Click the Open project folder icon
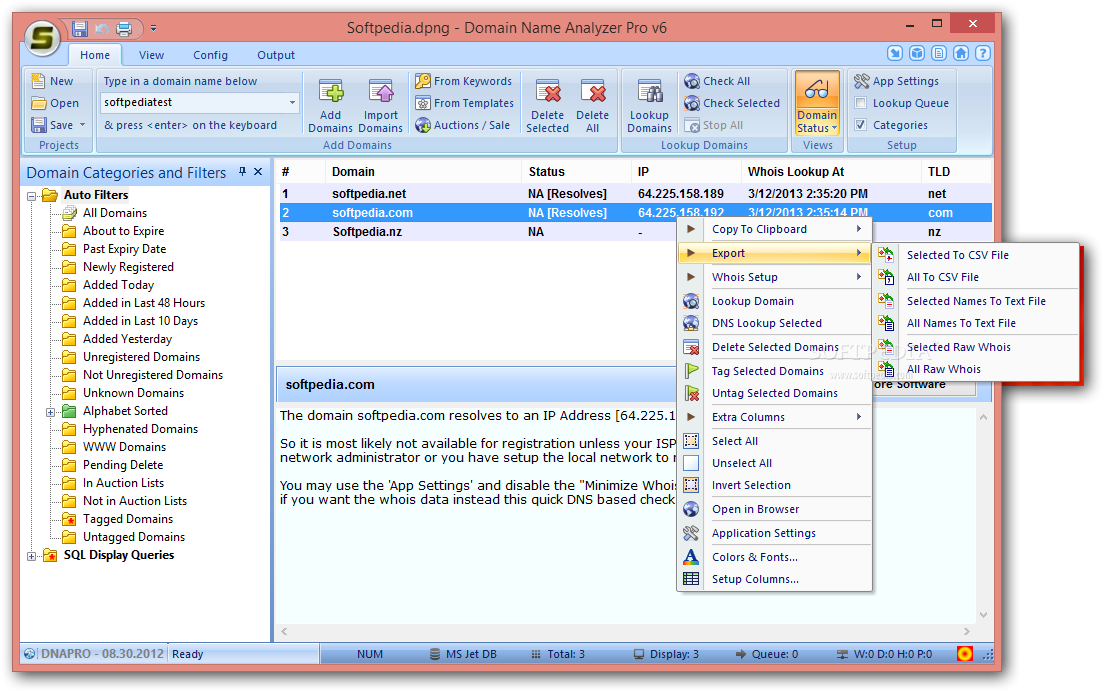The width and height of the screenshot is (1104, 692). [39, 103]
